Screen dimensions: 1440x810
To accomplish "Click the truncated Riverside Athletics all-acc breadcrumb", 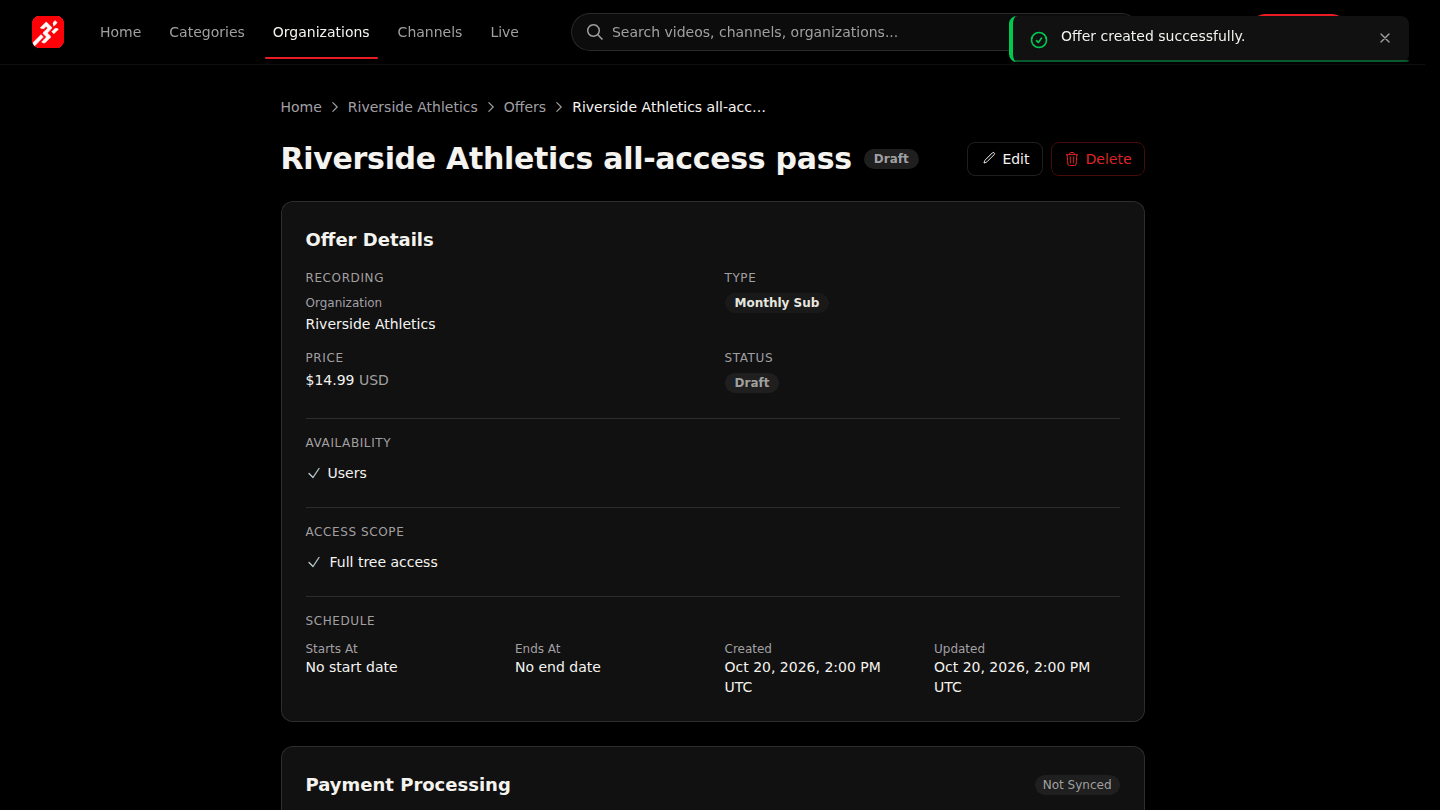I will [x=669, y=107].
